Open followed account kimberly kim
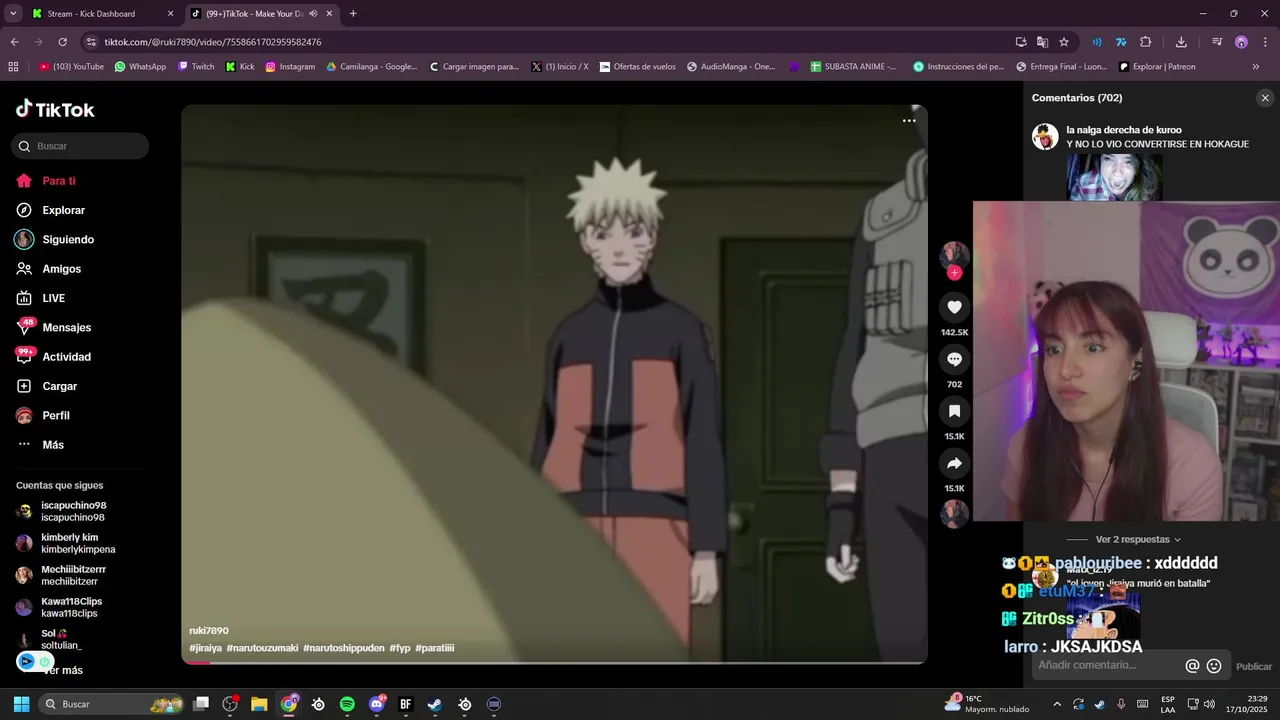The image size is (1280, 720). (x=78, y=543)
